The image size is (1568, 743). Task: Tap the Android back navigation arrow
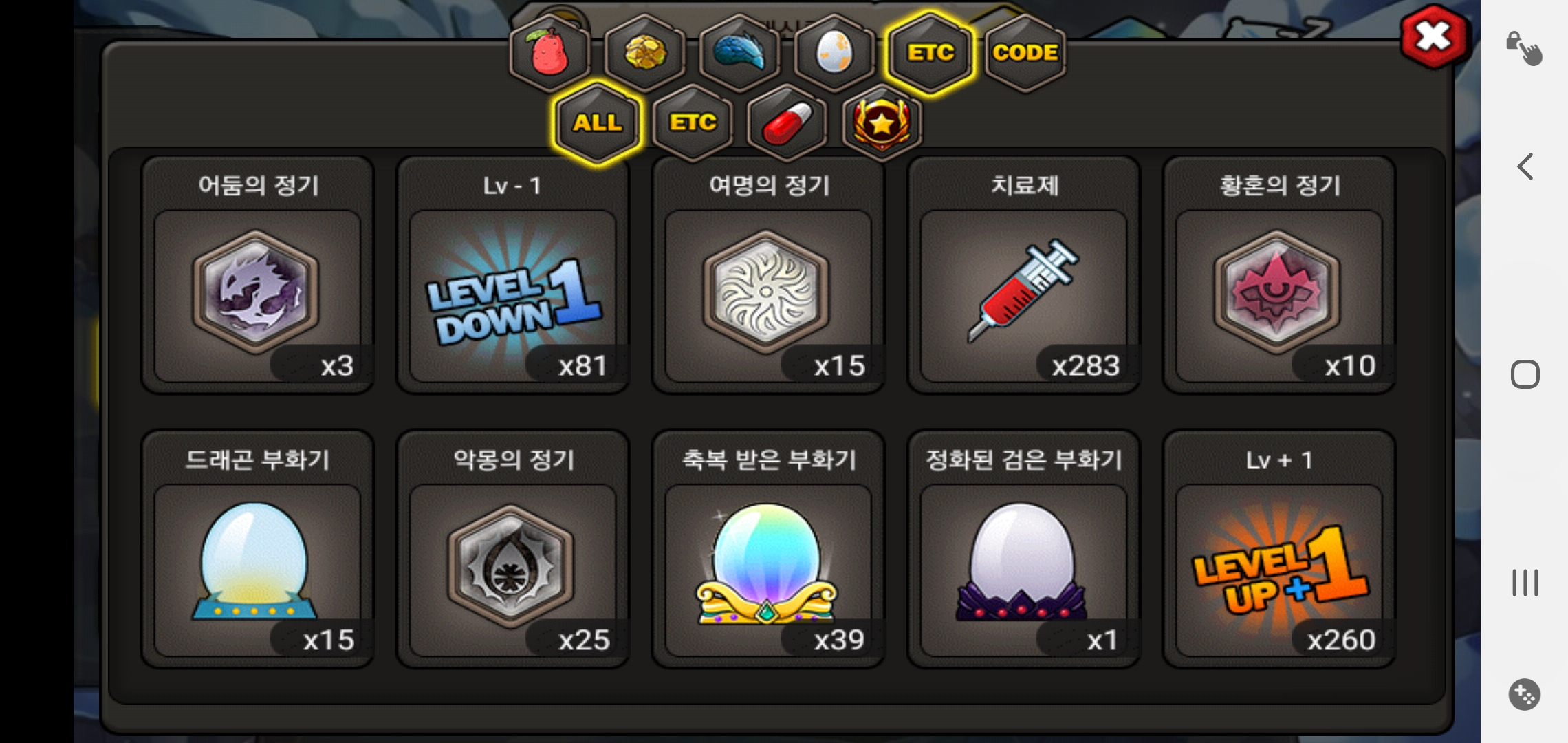1525,166
